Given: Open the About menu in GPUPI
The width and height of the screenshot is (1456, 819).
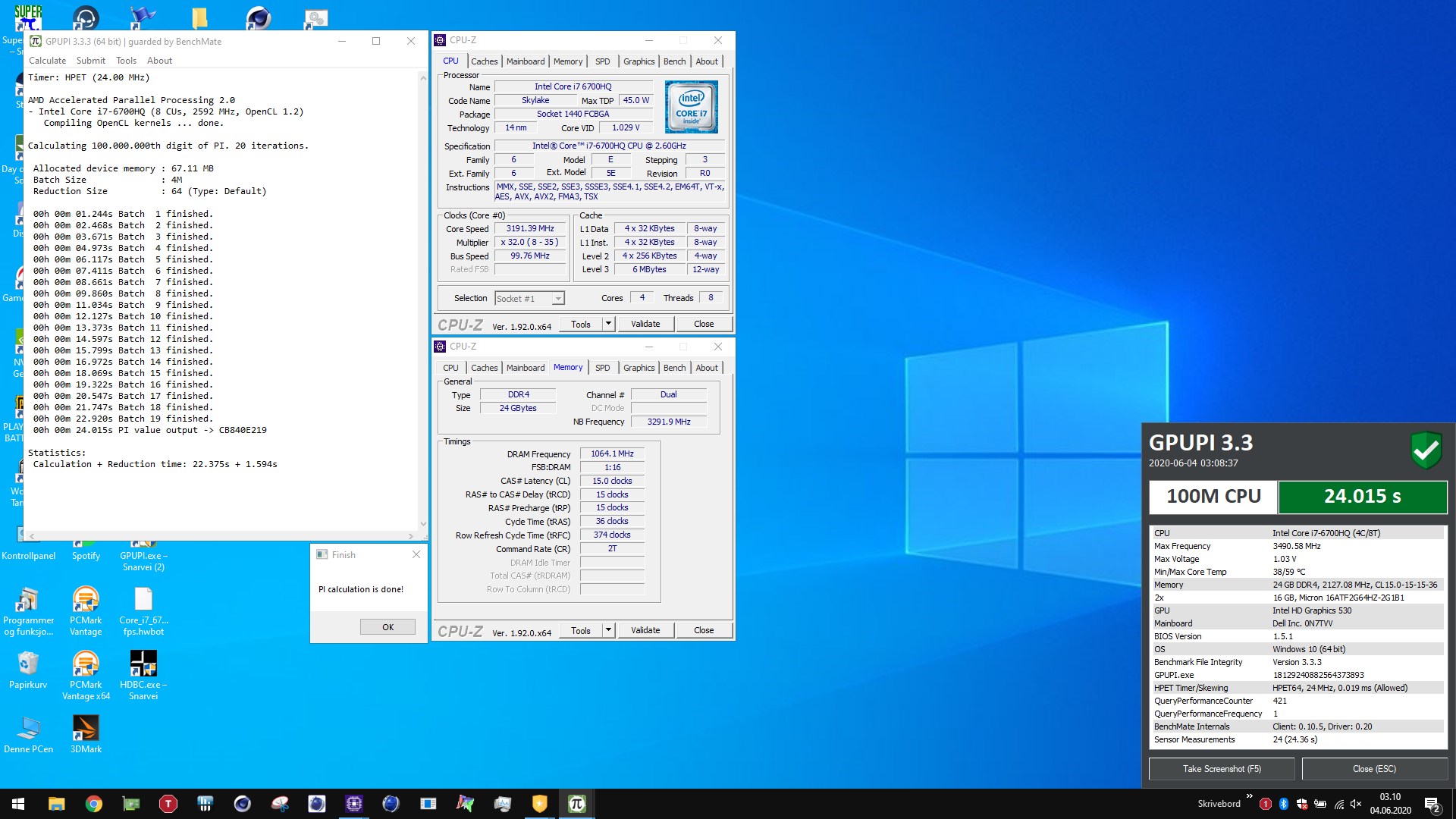Looking at the screenshot, I should 159,61.
